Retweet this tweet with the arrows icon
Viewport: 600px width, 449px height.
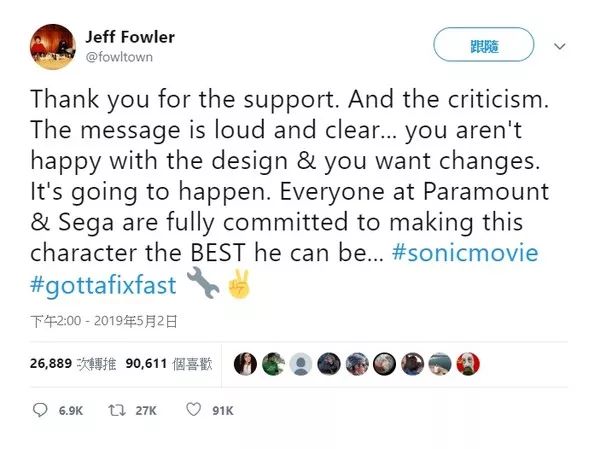pos(117,411)
